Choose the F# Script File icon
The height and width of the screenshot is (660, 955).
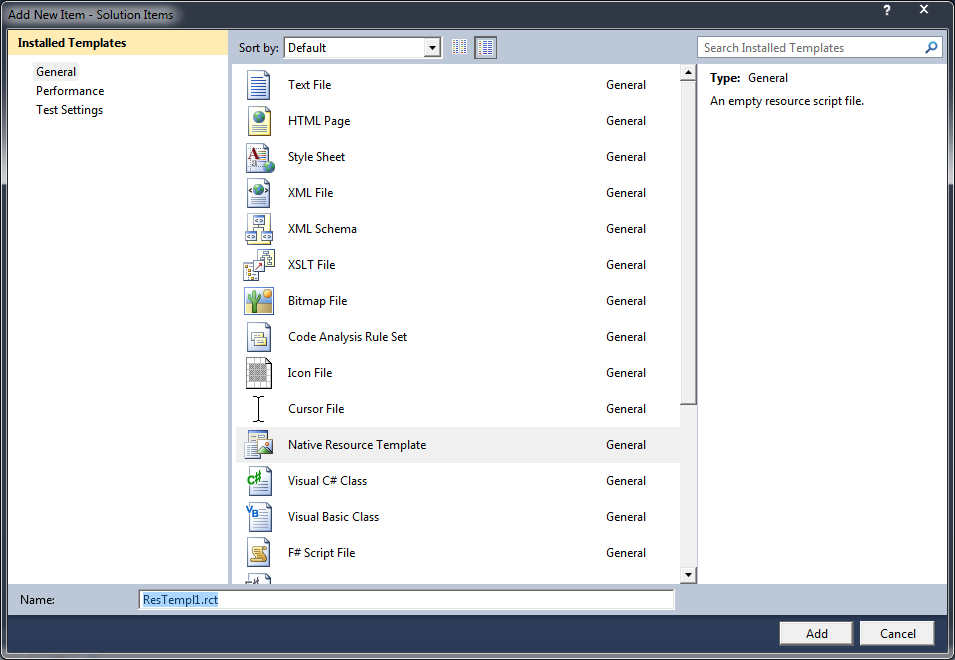259,553
